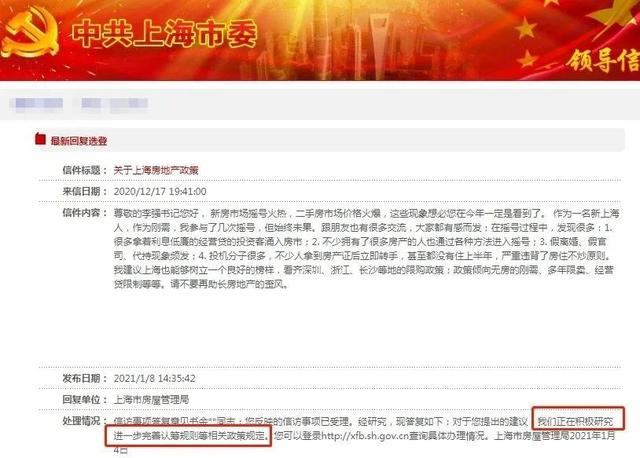Click the red icon beside 最新回复选登

pos(40,139)
